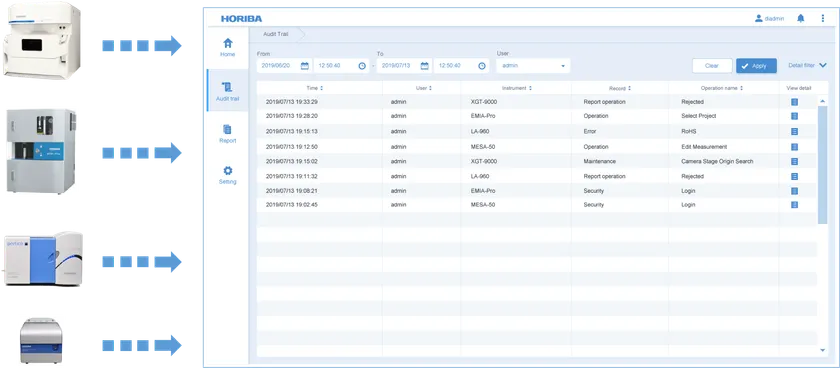Open the Home page in sidebar
The width and height of the screenshot is (840, 368).
(228, 47)
